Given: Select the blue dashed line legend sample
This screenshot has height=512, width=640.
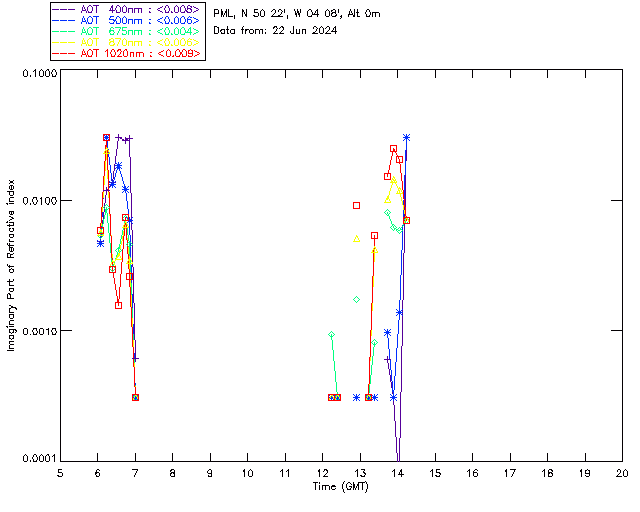Looking at the screenshot, I should coord(64,20).
